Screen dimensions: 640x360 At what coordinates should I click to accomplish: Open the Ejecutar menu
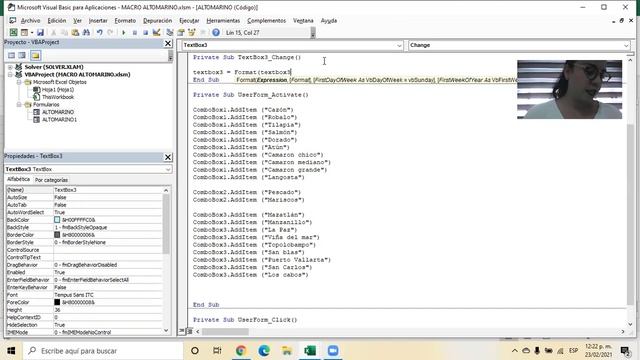click(189, 20)
